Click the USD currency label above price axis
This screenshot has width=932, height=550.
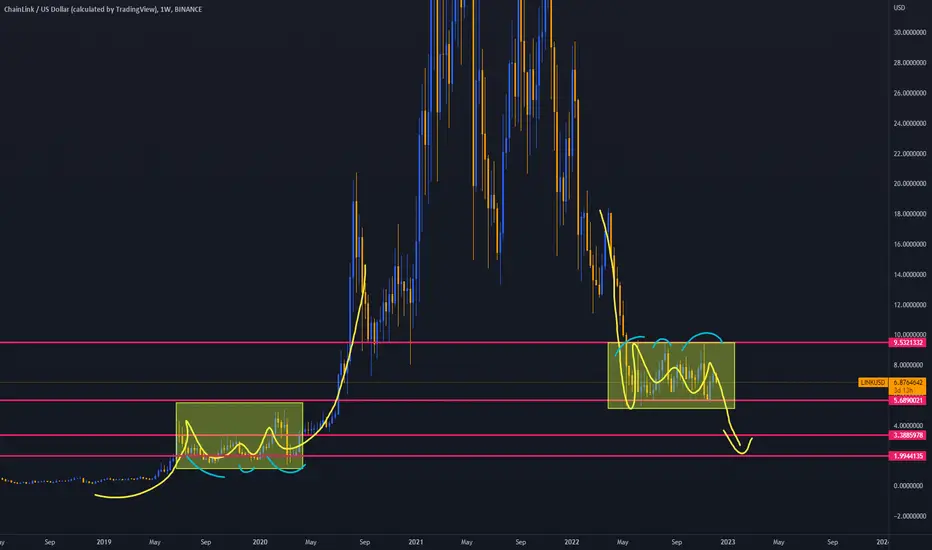[899, 8]
